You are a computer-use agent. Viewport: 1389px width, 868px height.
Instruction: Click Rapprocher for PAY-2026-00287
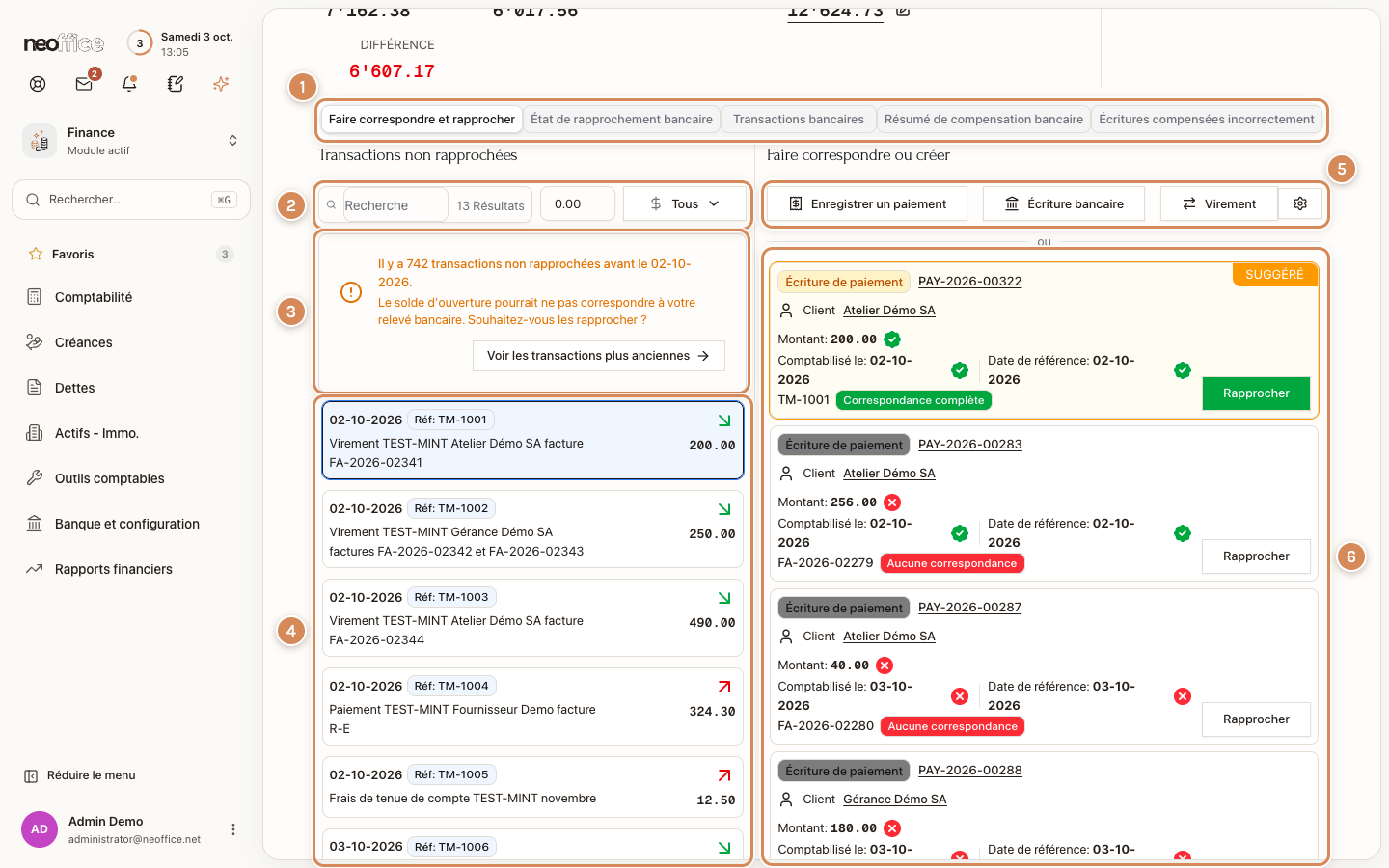point(1256,719)
